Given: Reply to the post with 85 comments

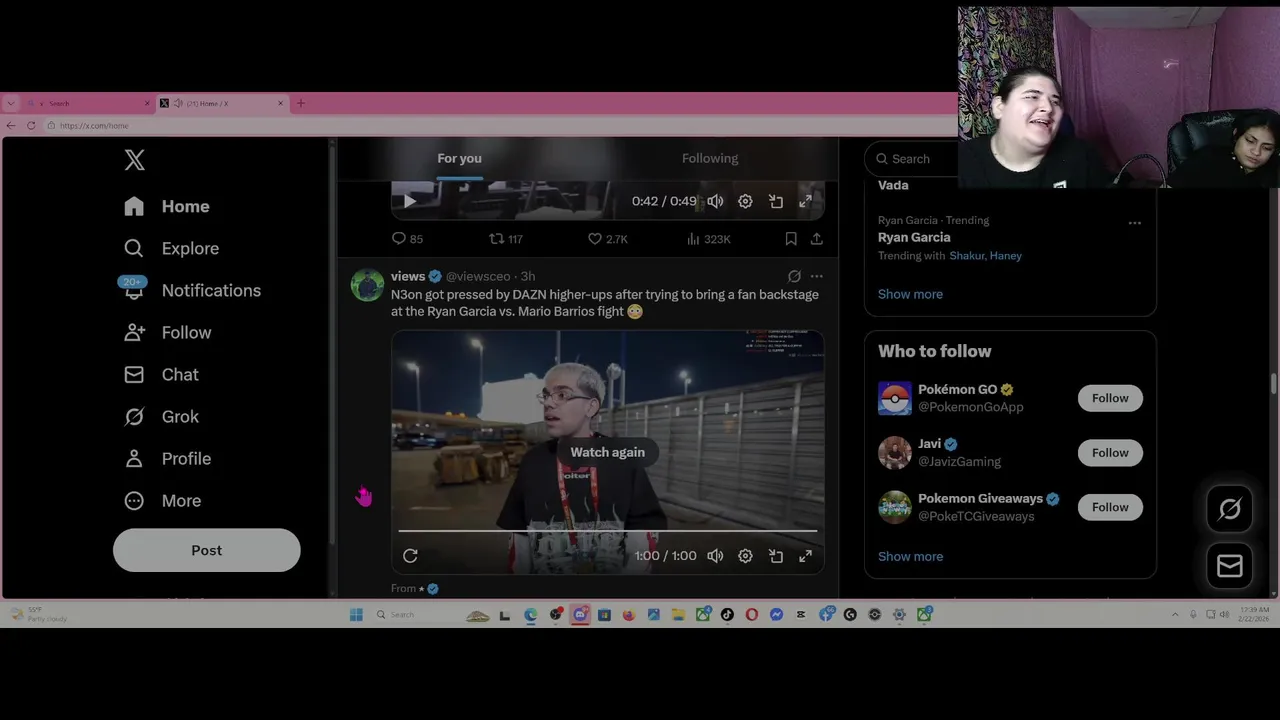Looking at the screenshot, I should pyautogui.click(x=407, y=239).
